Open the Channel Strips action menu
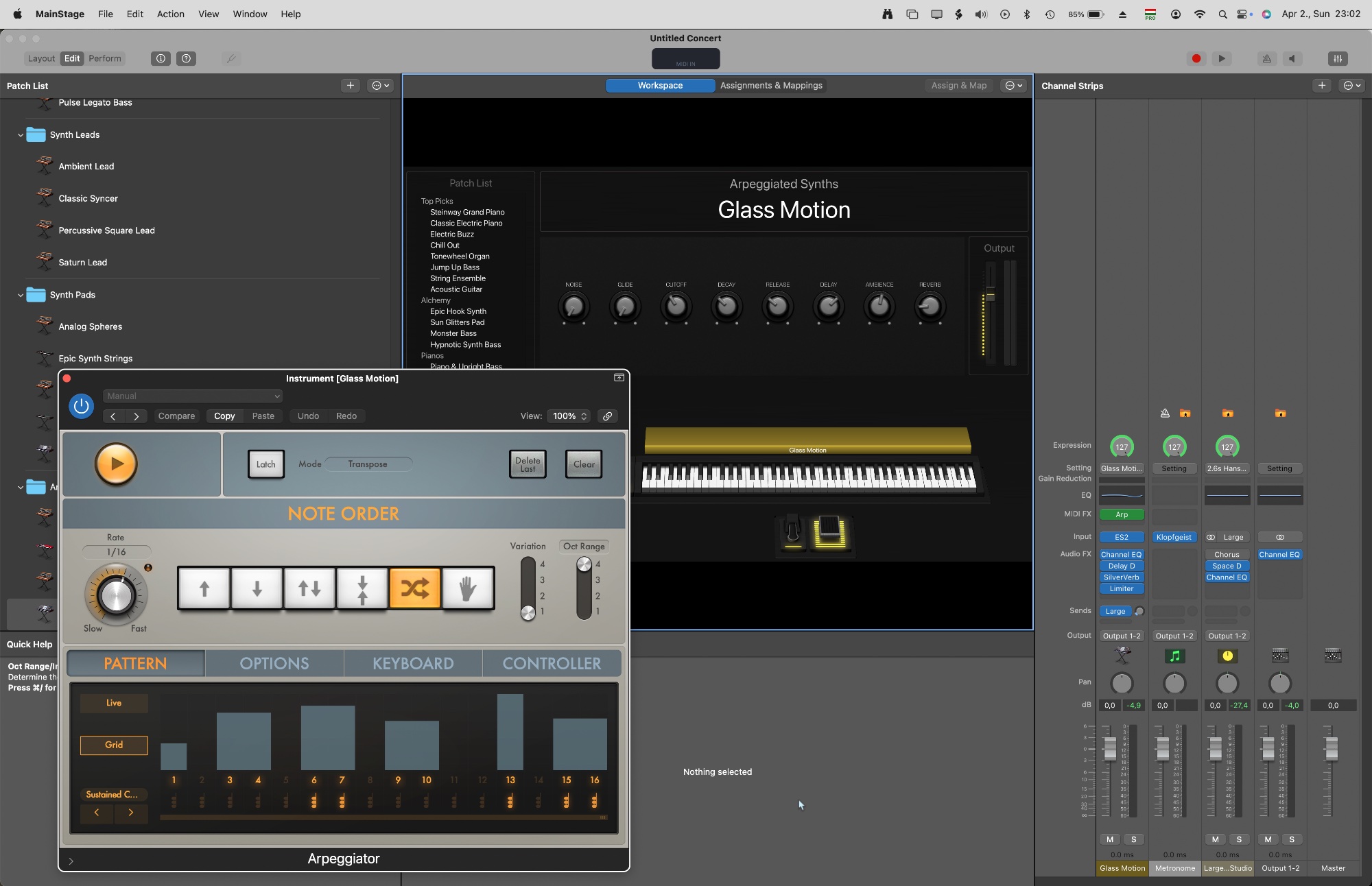Image resolution: width=1372 pixels, height=886 pixels. [1351, 86]
